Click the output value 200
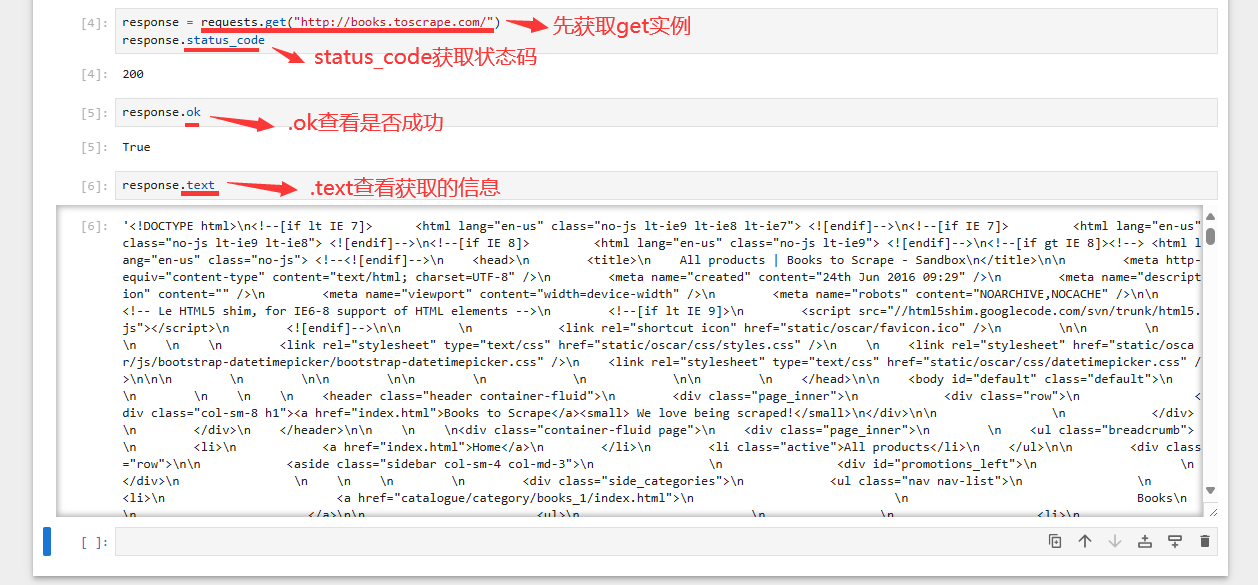Image resolution: width=1258 pixels, height=585 pixels. (133, 74)
